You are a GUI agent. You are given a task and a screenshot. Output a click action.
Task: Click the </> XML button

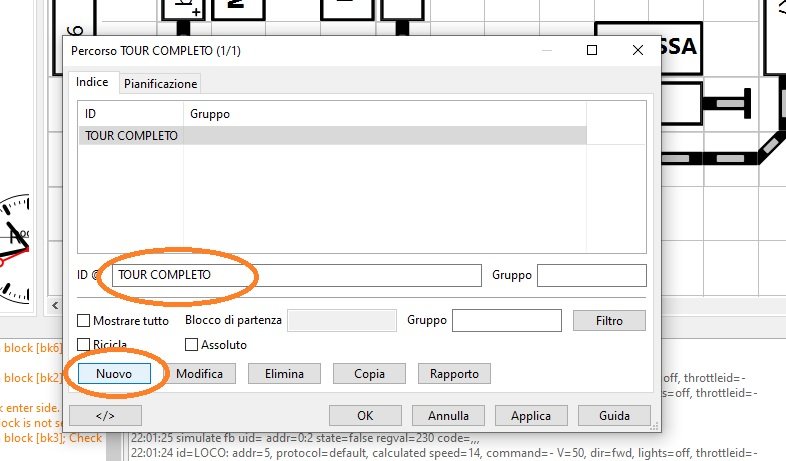[x=105, y=415]
